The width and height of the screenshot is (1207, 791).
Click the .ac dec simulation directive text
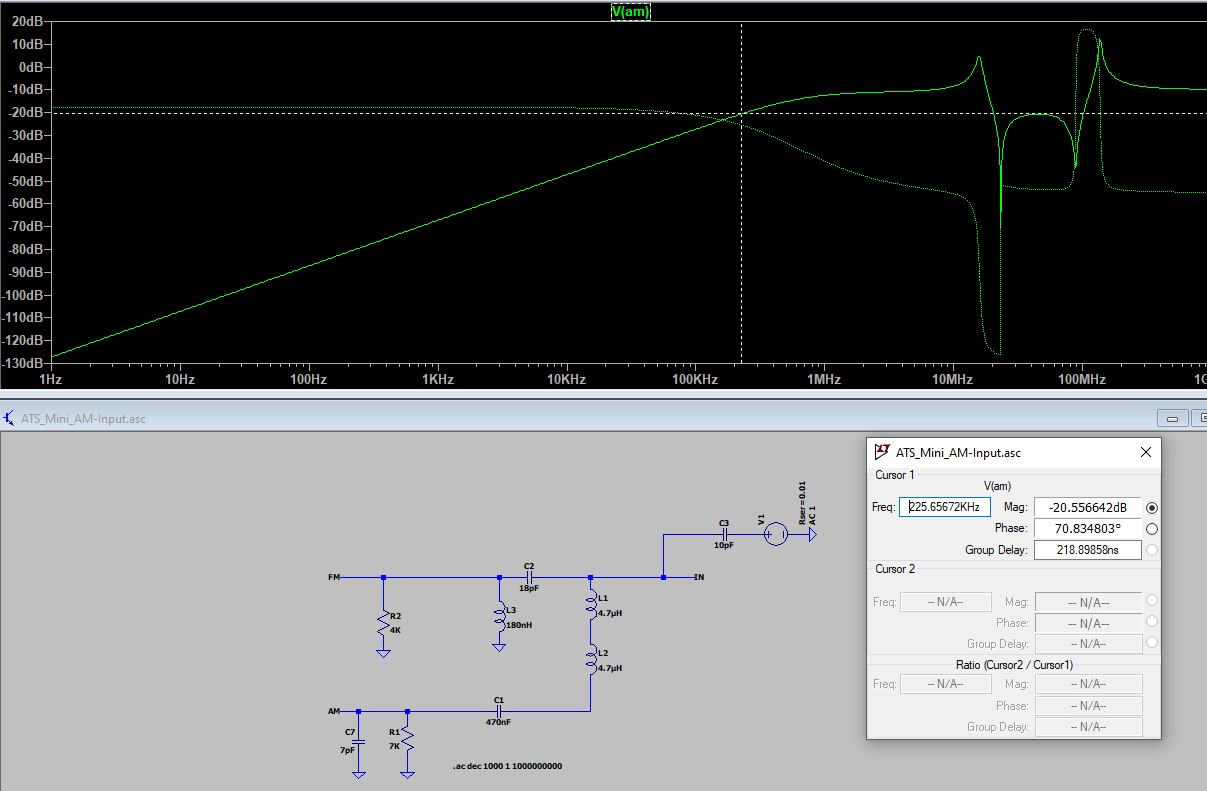coord(508,766)
